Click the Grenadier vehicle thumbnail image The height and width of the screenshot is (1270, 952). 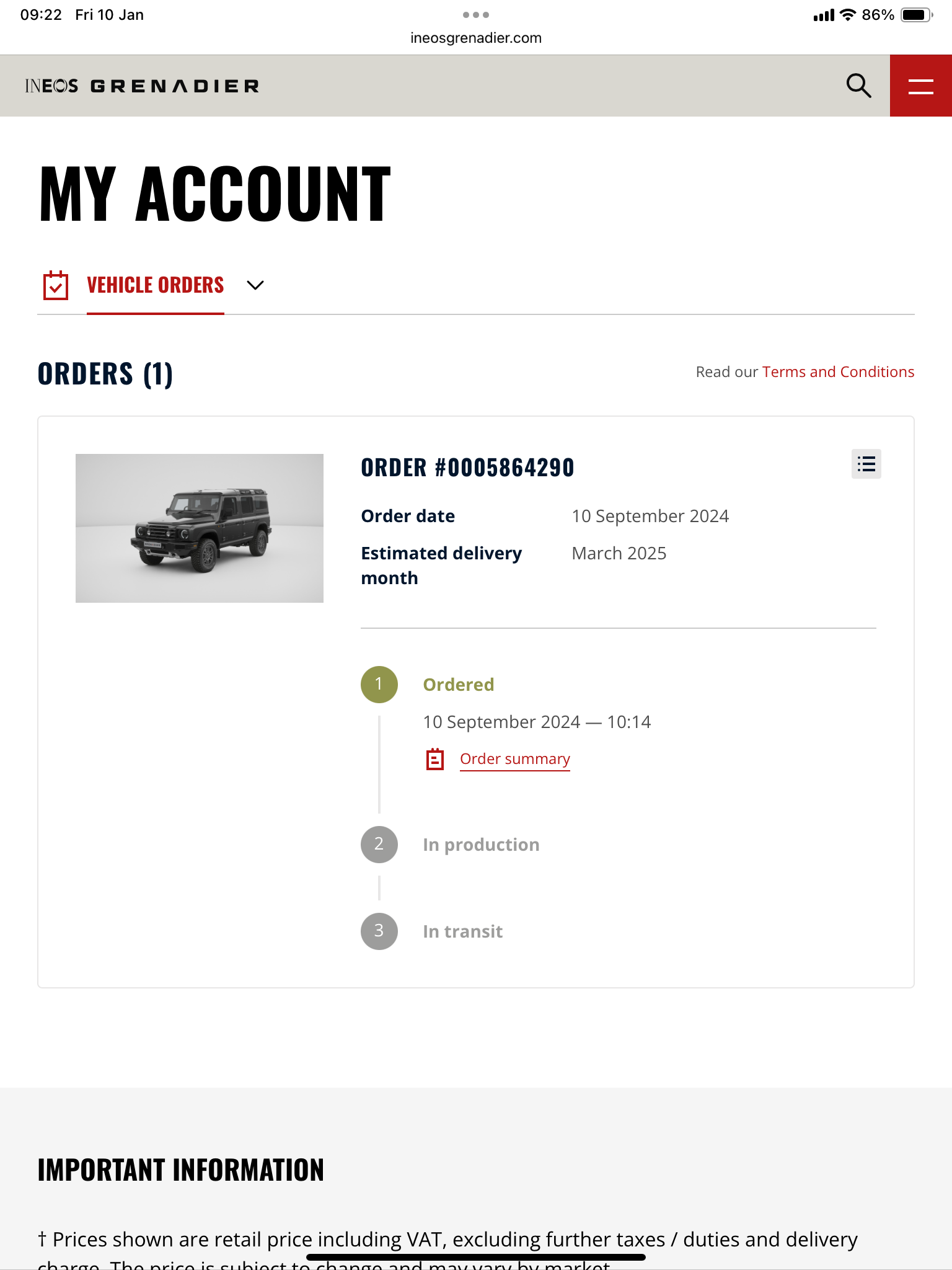[200, 528]
